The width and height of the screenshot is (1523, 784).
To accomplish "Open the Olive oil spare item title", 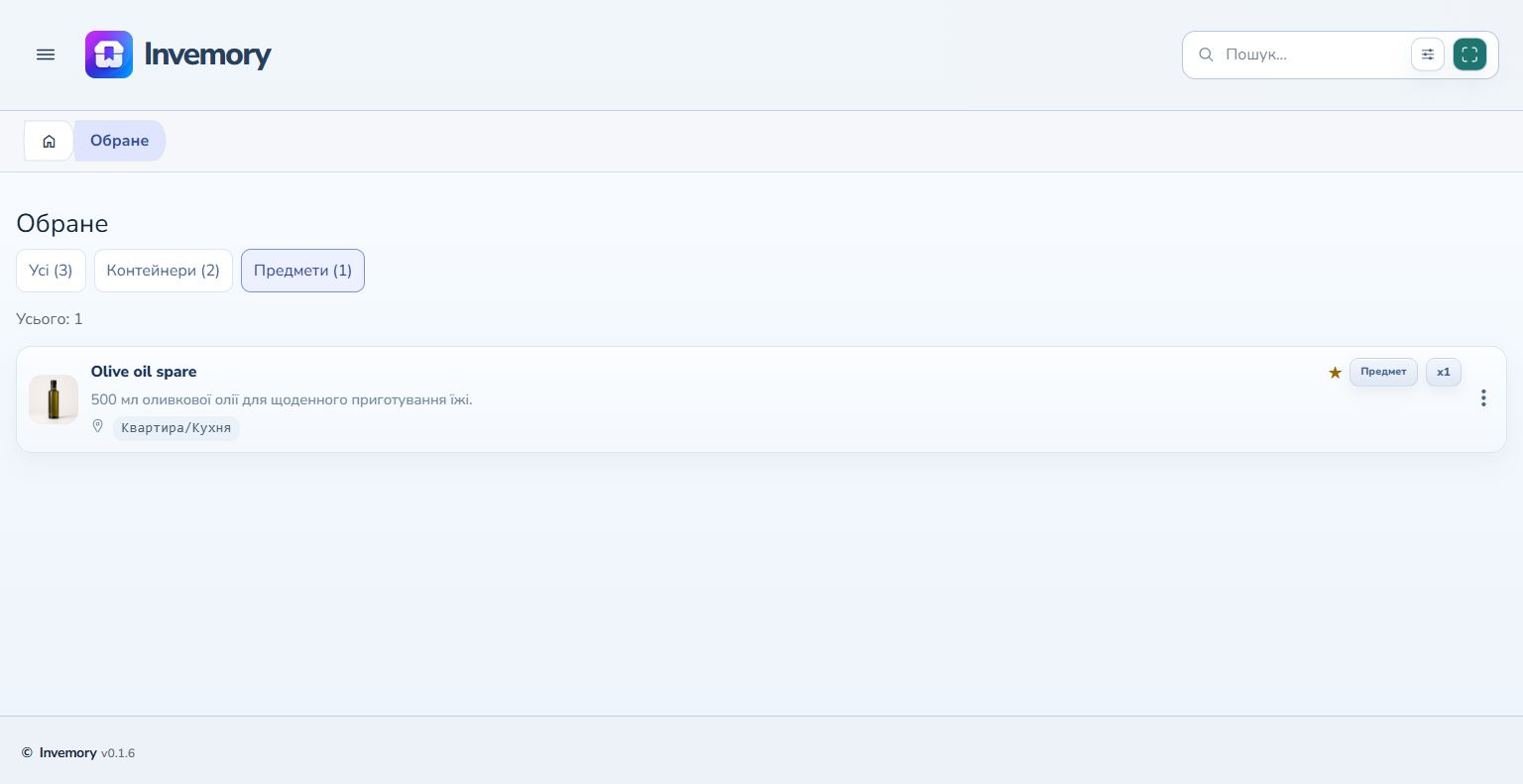I will coord(144,372).
